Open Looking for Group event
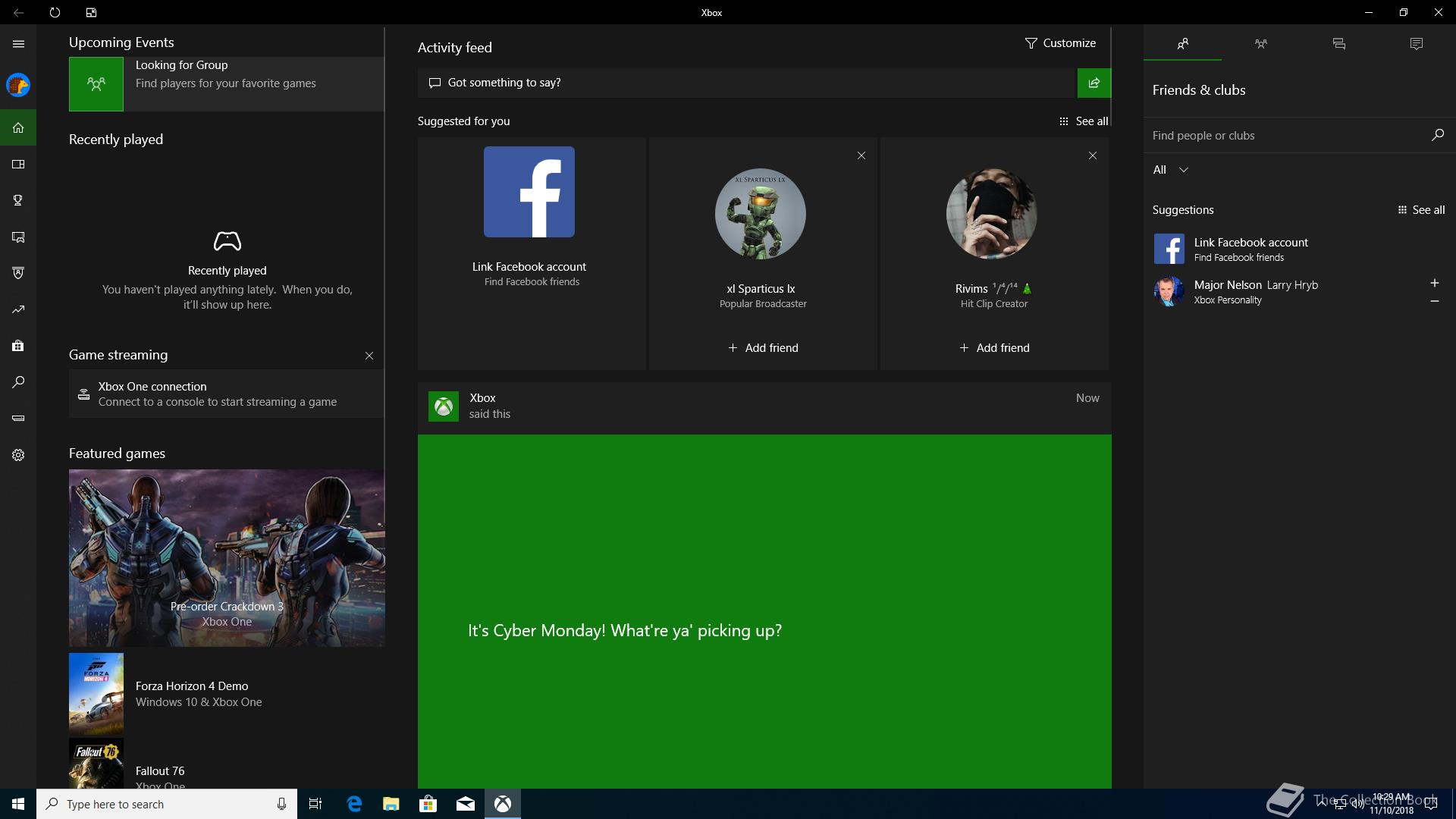The height and width of the screenshot is (819, 1456). point(226,84)
